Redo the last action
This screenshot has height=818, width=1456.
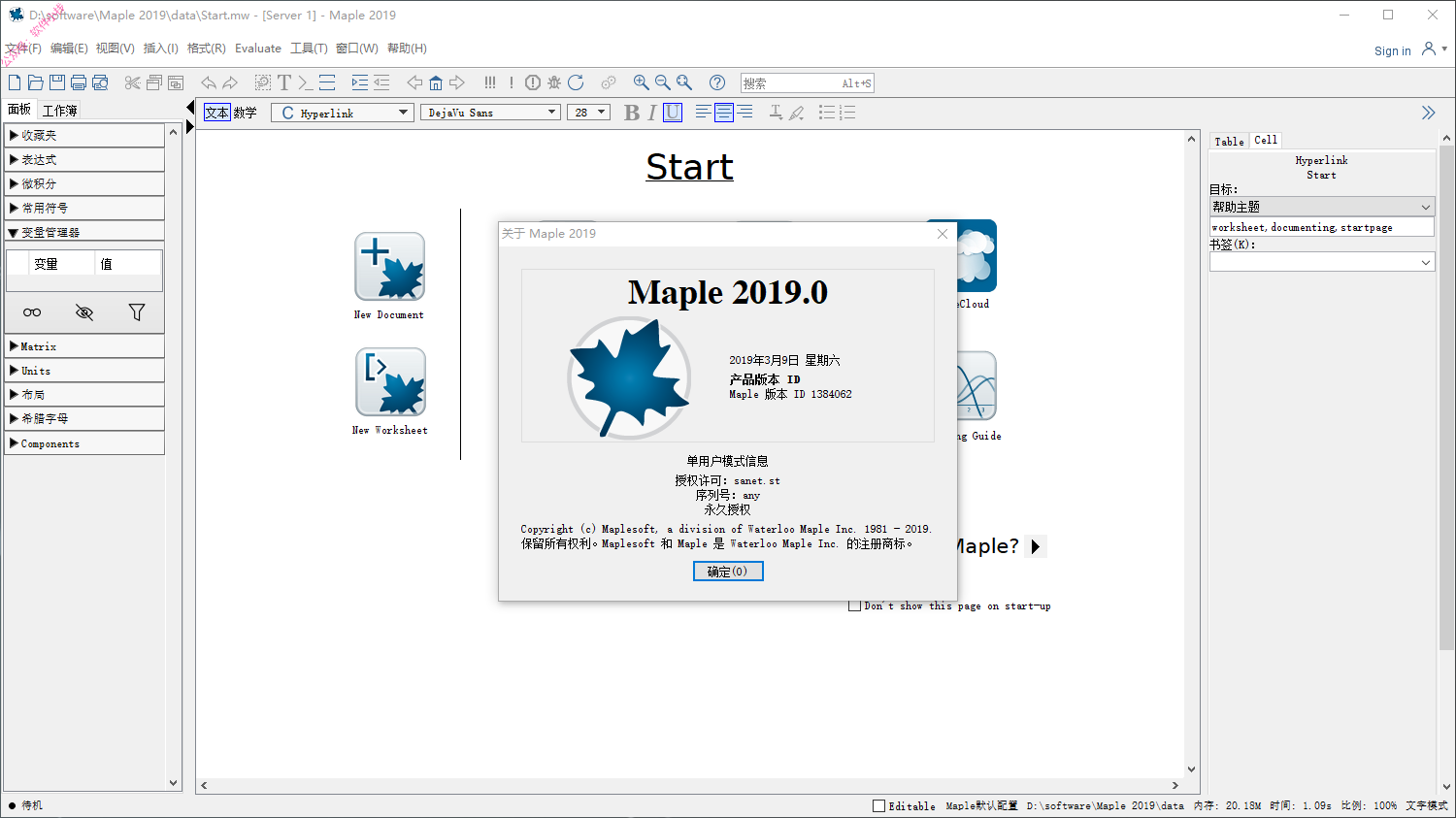coord(230,82)
